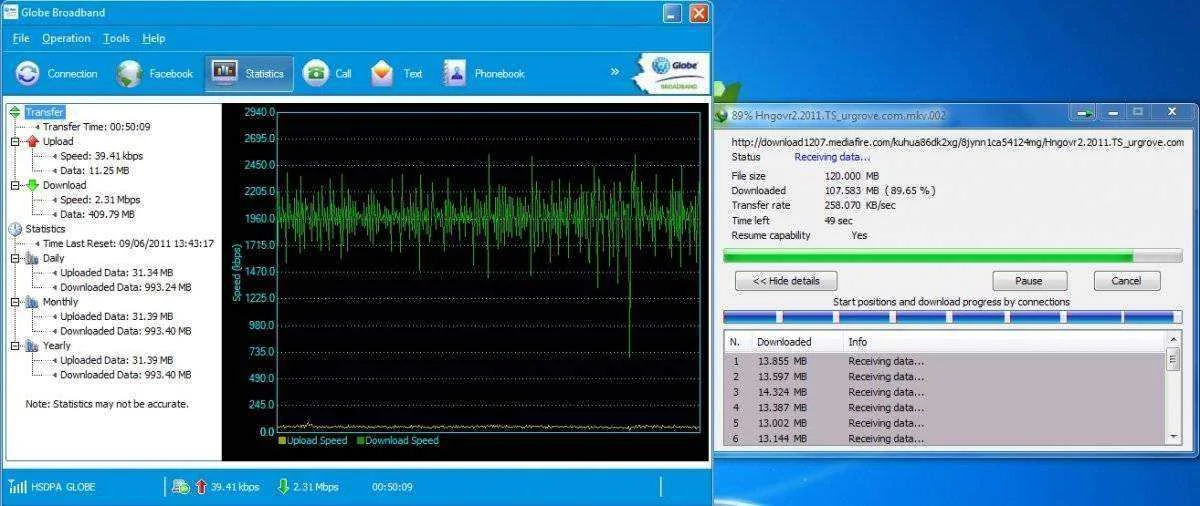Select Daily Downloaded Data: 993.24 MB

click(x=126, y=287)
